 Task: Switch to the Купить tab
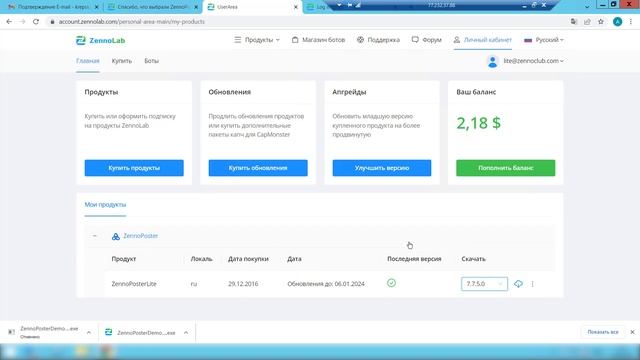click(x=122, y=61)
